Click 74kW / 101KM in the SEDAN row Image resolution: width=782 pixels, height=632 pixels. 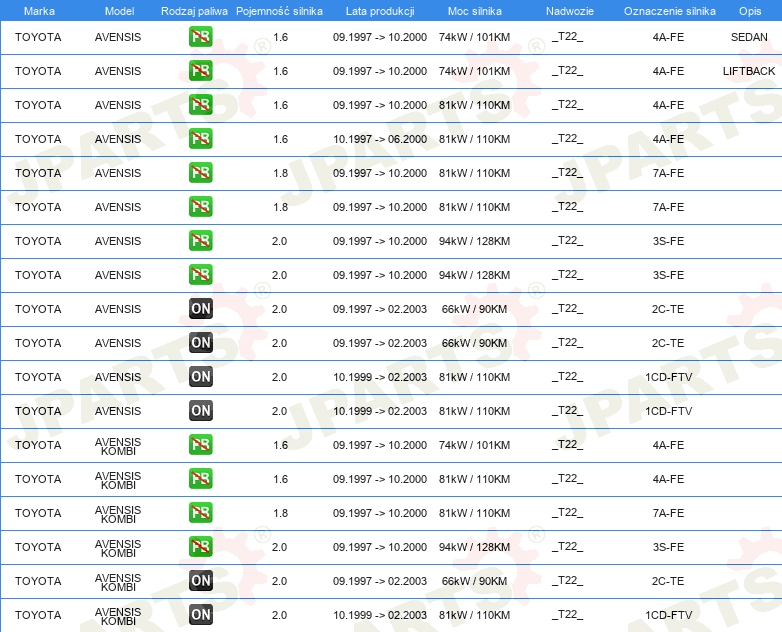click(x=474, y=37)
